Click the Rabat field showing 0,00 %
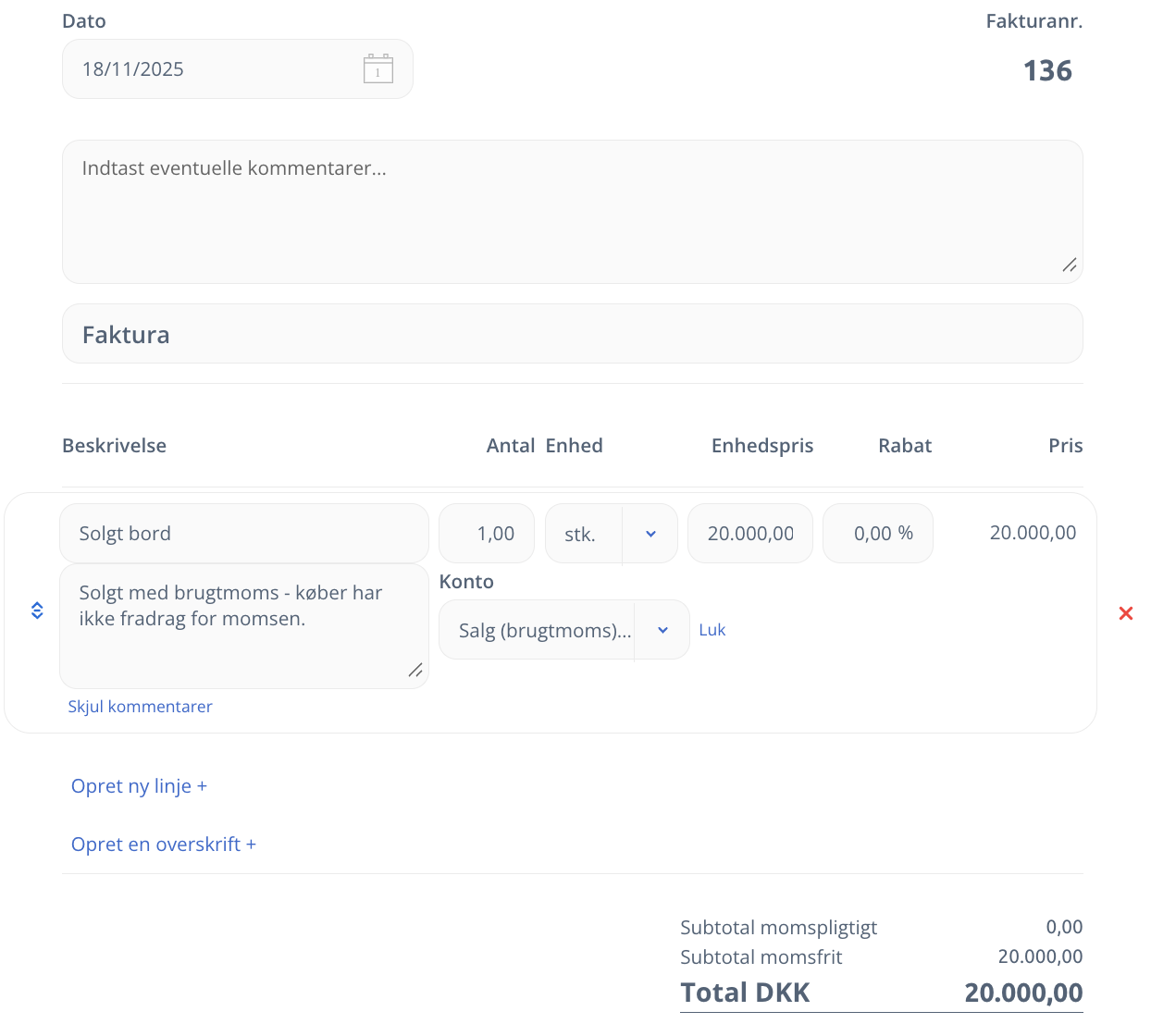 point(877,534)
